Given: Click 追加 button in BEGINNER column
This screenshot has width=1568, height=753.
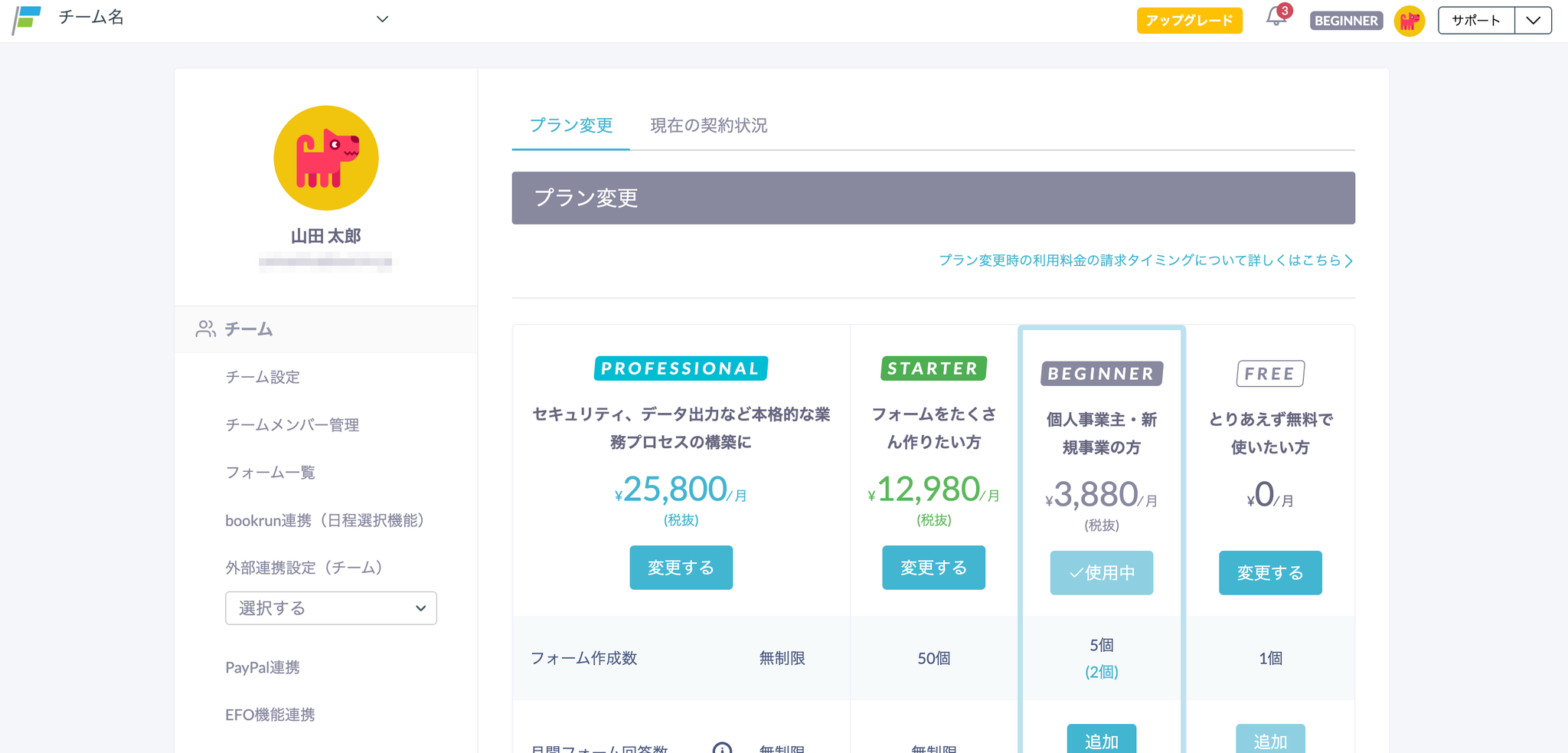Looking at the screenshot, I should coord(1101,740).
